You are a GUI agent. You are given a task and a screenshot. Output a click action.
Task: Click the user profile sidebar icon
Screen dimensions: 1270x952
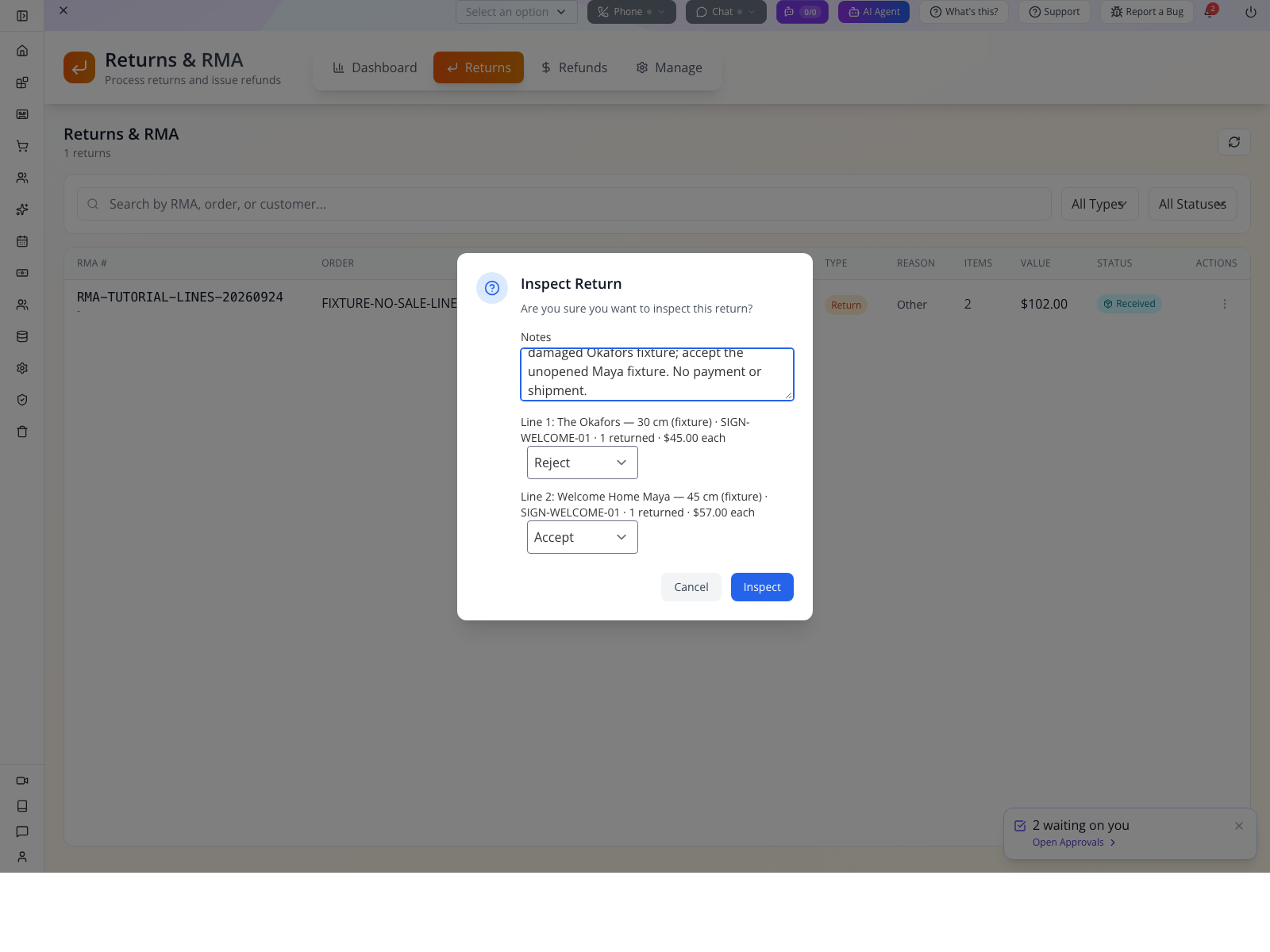(x=22, y=857)
